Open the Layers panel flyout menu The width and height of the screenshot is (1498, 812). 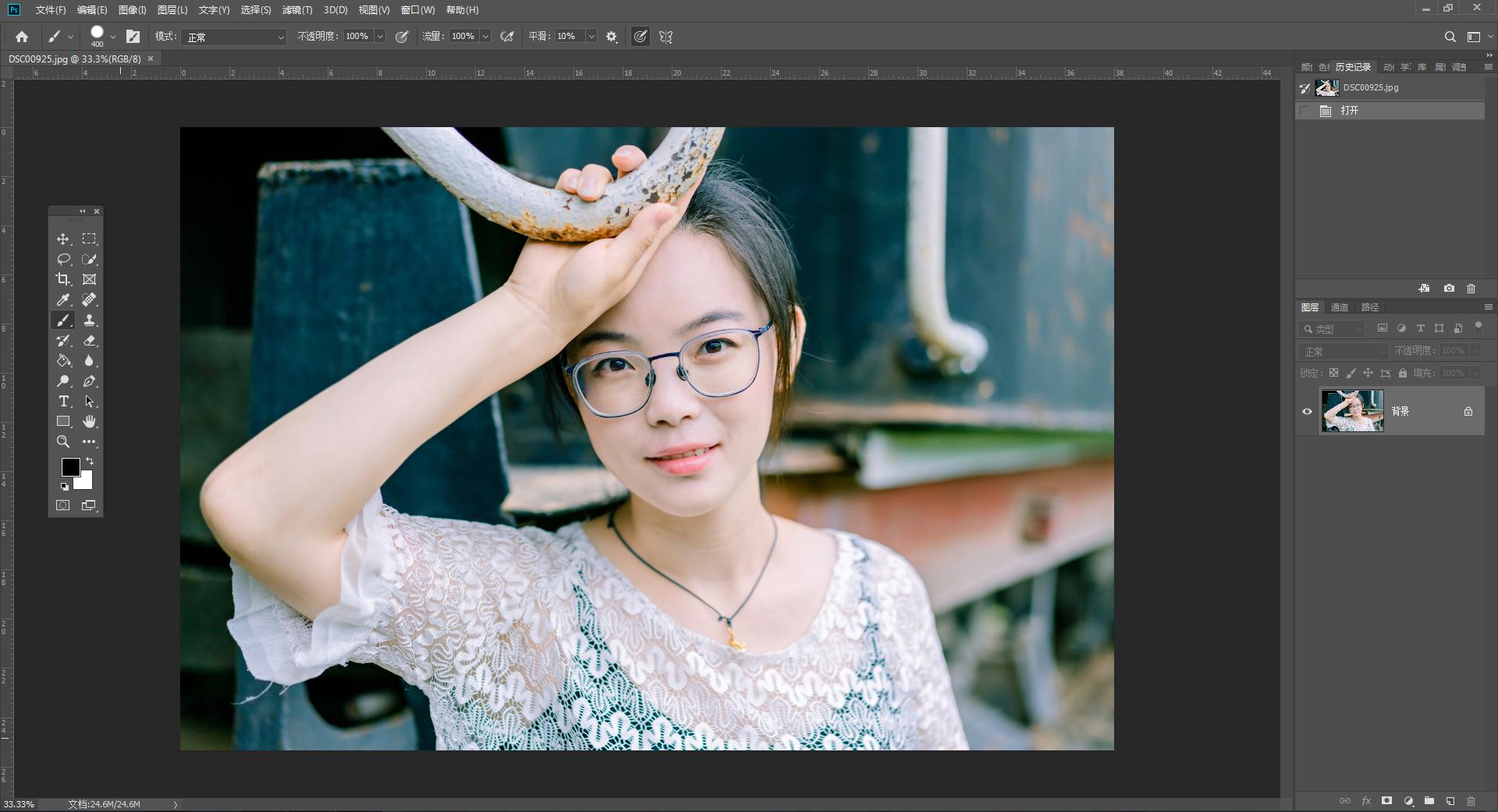[x=1488, y=307]
